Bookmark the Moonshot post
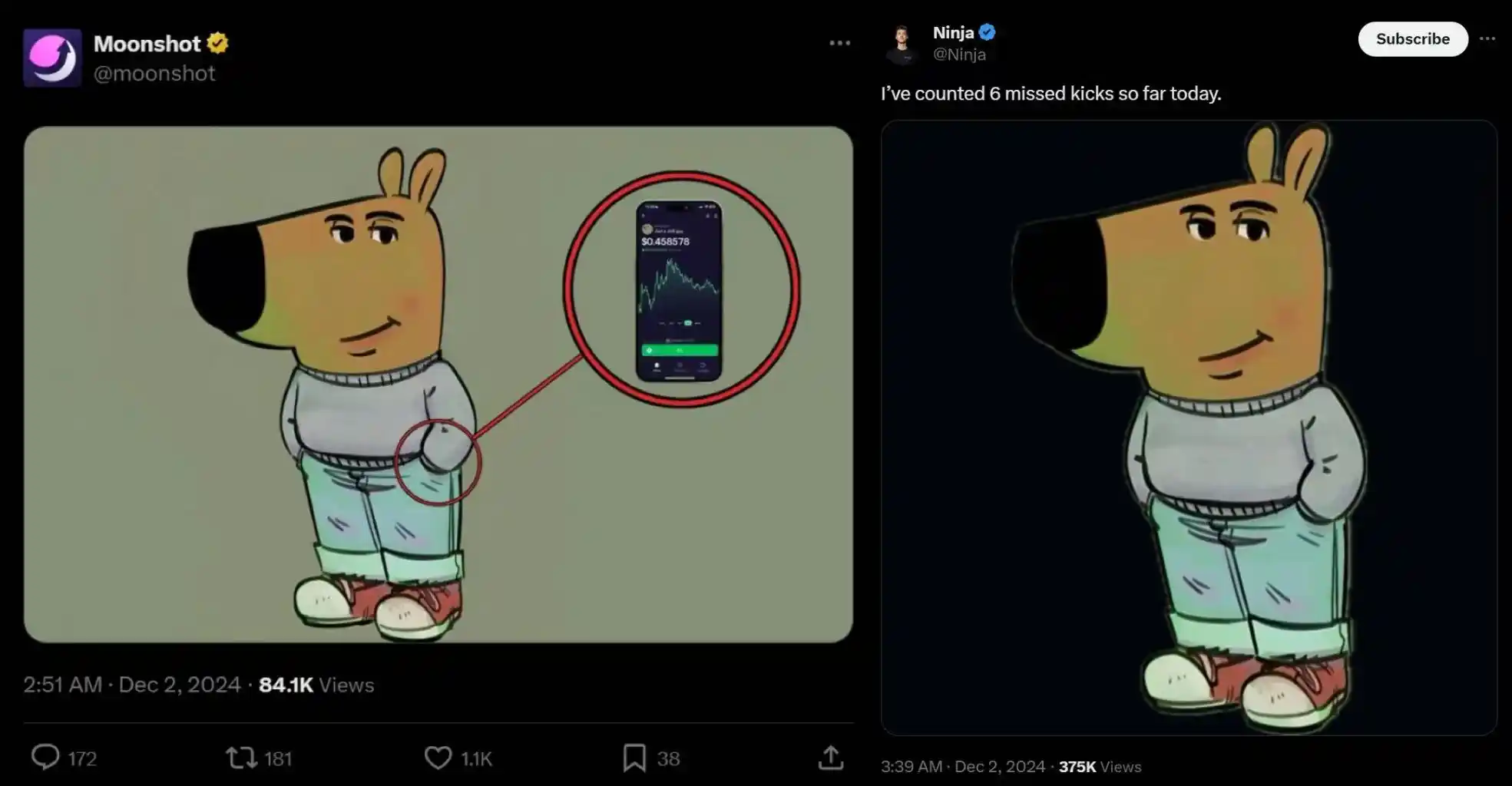This screenshot has width=1512, height=786. pos(634,758)
